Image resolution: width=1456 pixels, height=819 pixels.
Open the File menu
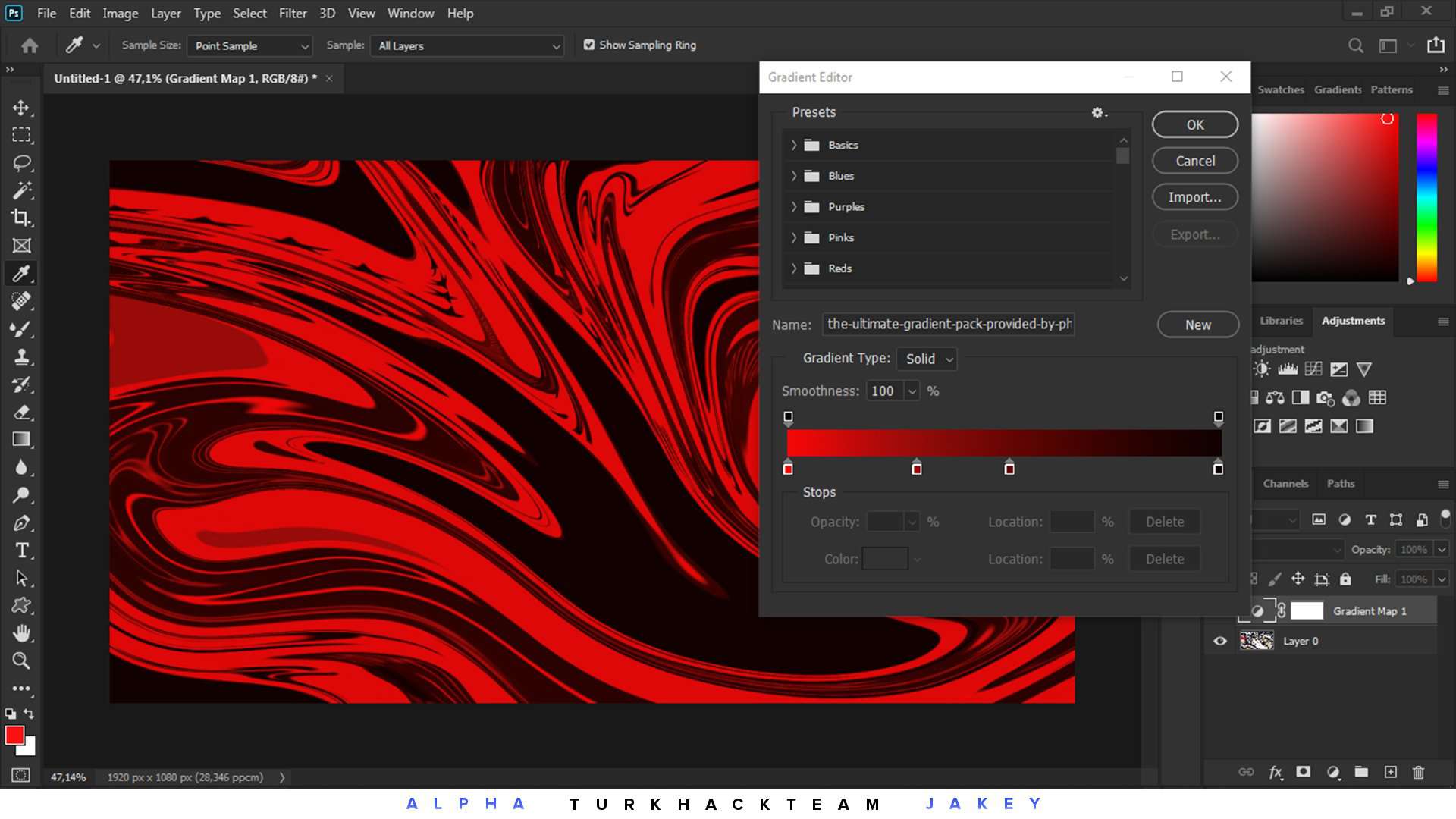tap(46, 14)
